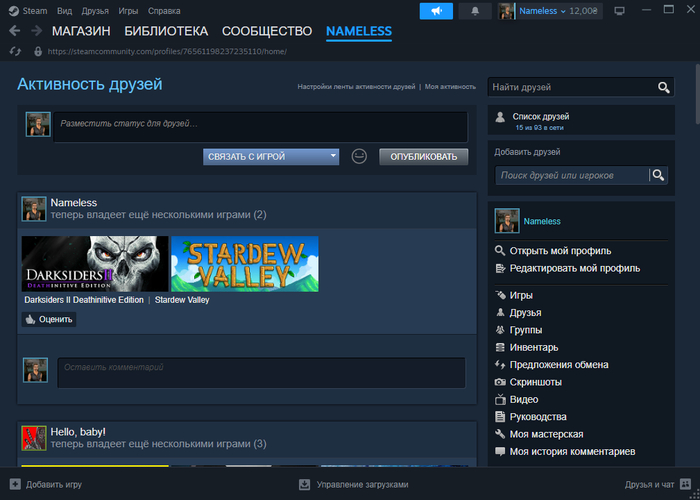The image size is (700, 500).
Task: Open Открыть мой профиль link
Action: click(x=560, y=251)
